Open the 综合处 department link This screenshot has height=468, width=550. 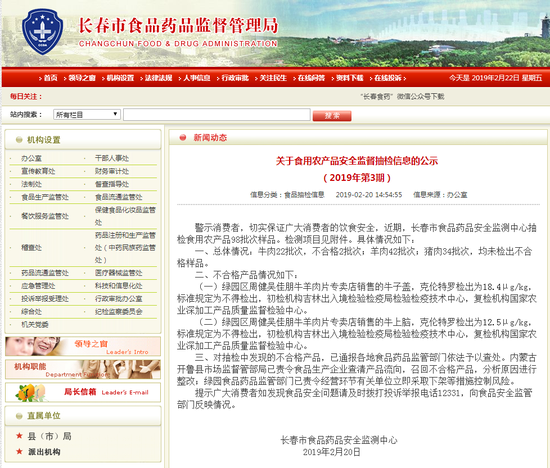(32, 312)
